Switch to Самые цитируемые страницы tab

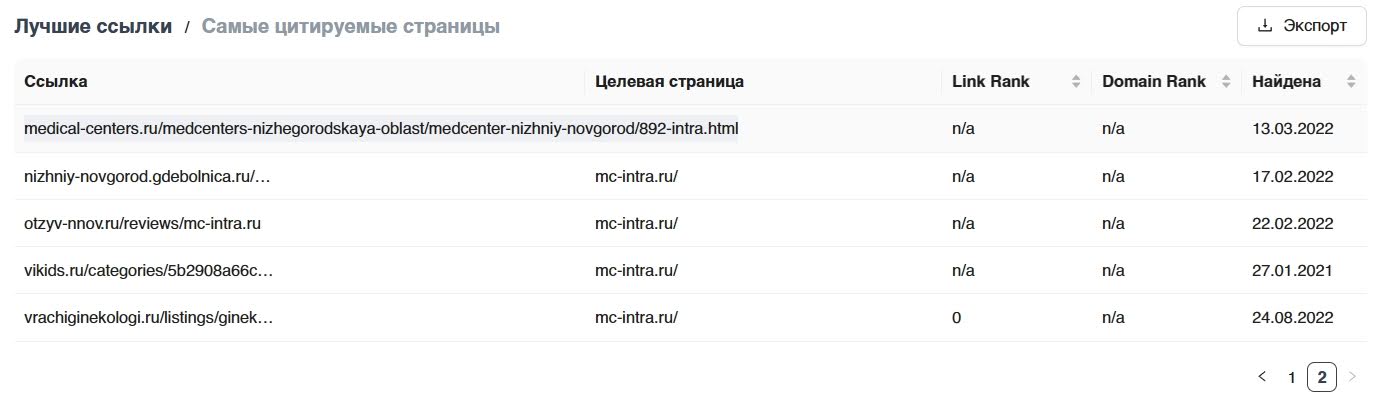351,26
